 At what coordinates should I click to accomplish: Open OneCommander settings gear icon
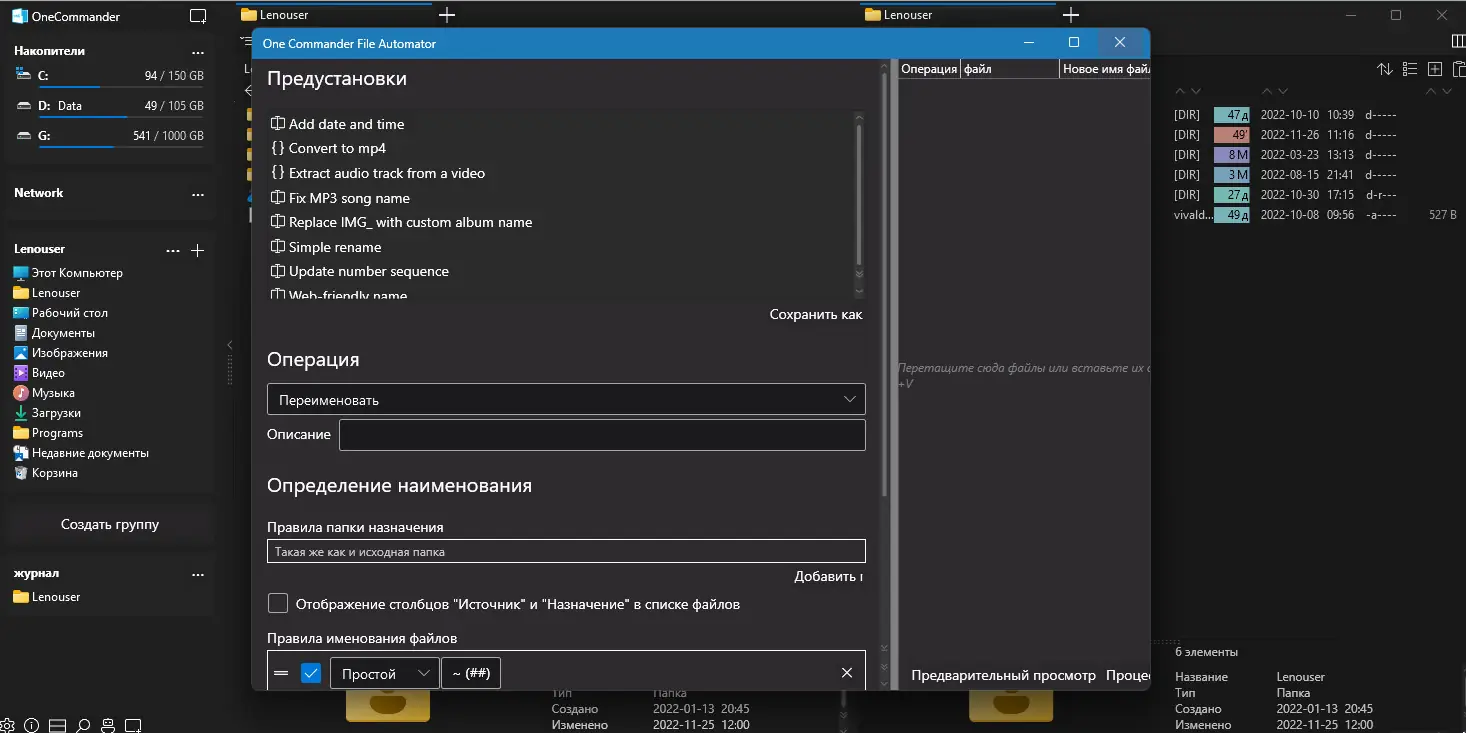pyautogui.click(x=8, y=725)
